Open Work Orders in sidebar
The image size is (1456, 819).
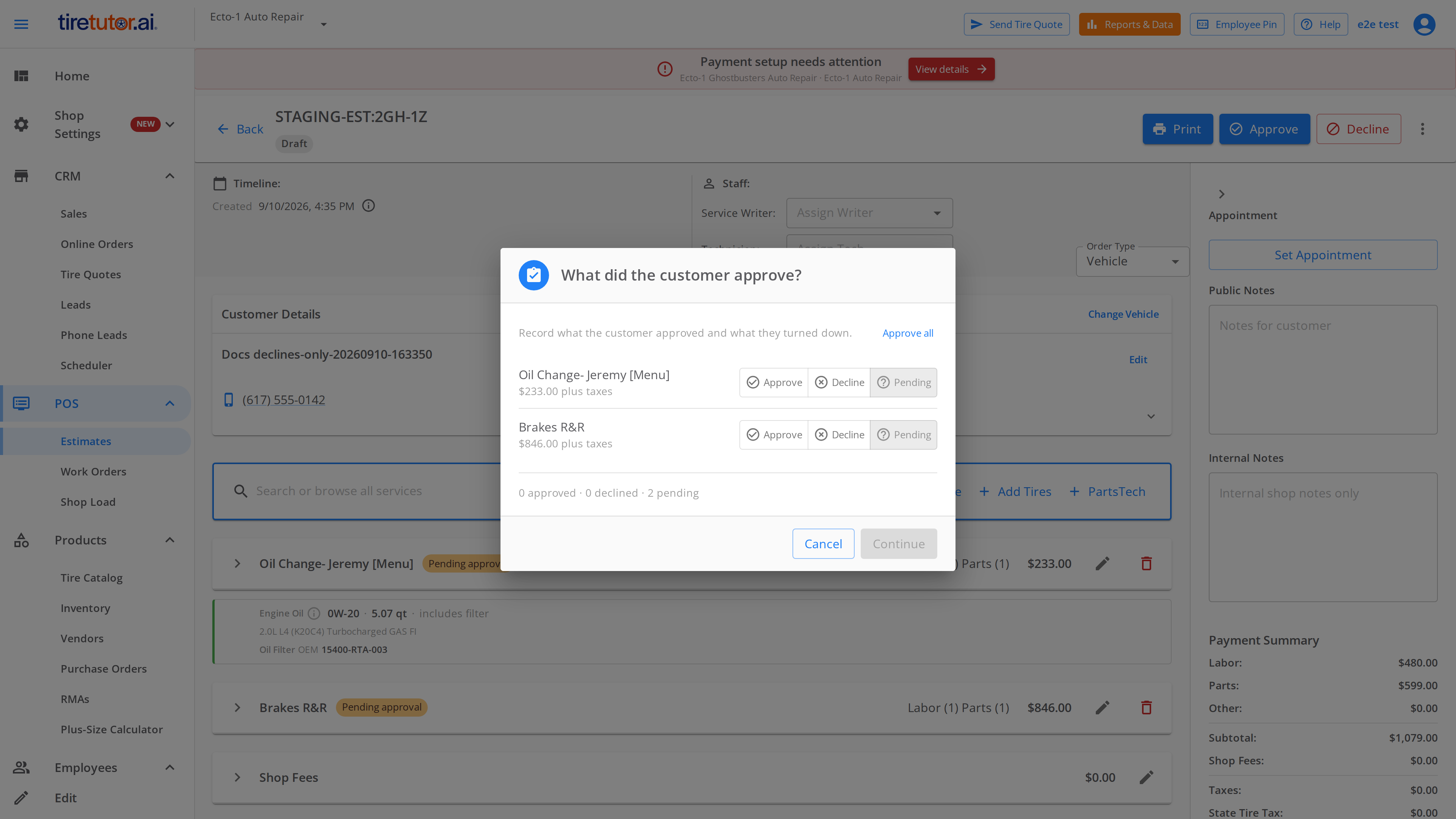coord(93,471)
